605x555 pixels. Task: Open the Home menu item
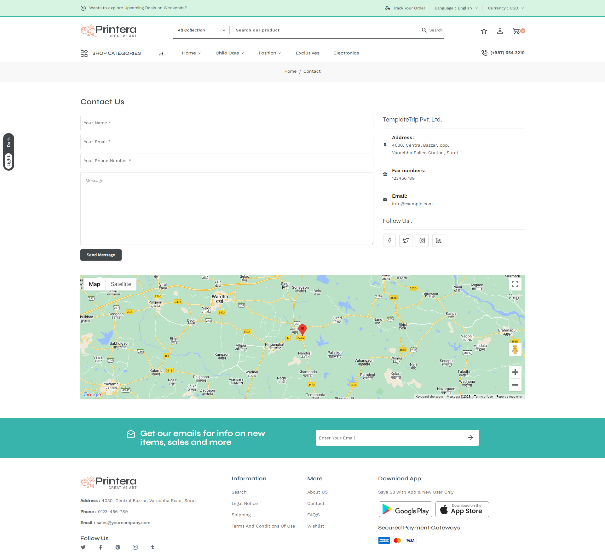[190, 52]
